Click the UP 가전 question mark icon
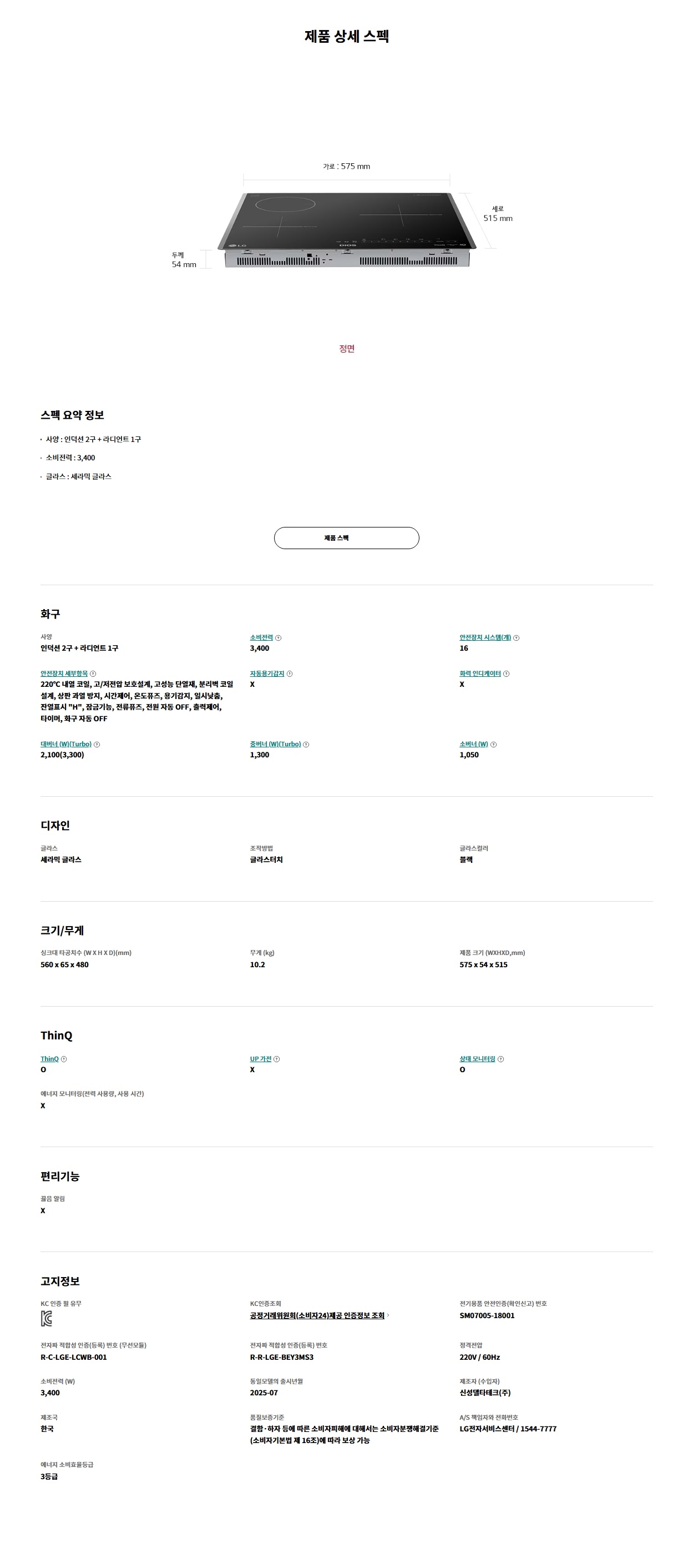 tap(277, 1059)
